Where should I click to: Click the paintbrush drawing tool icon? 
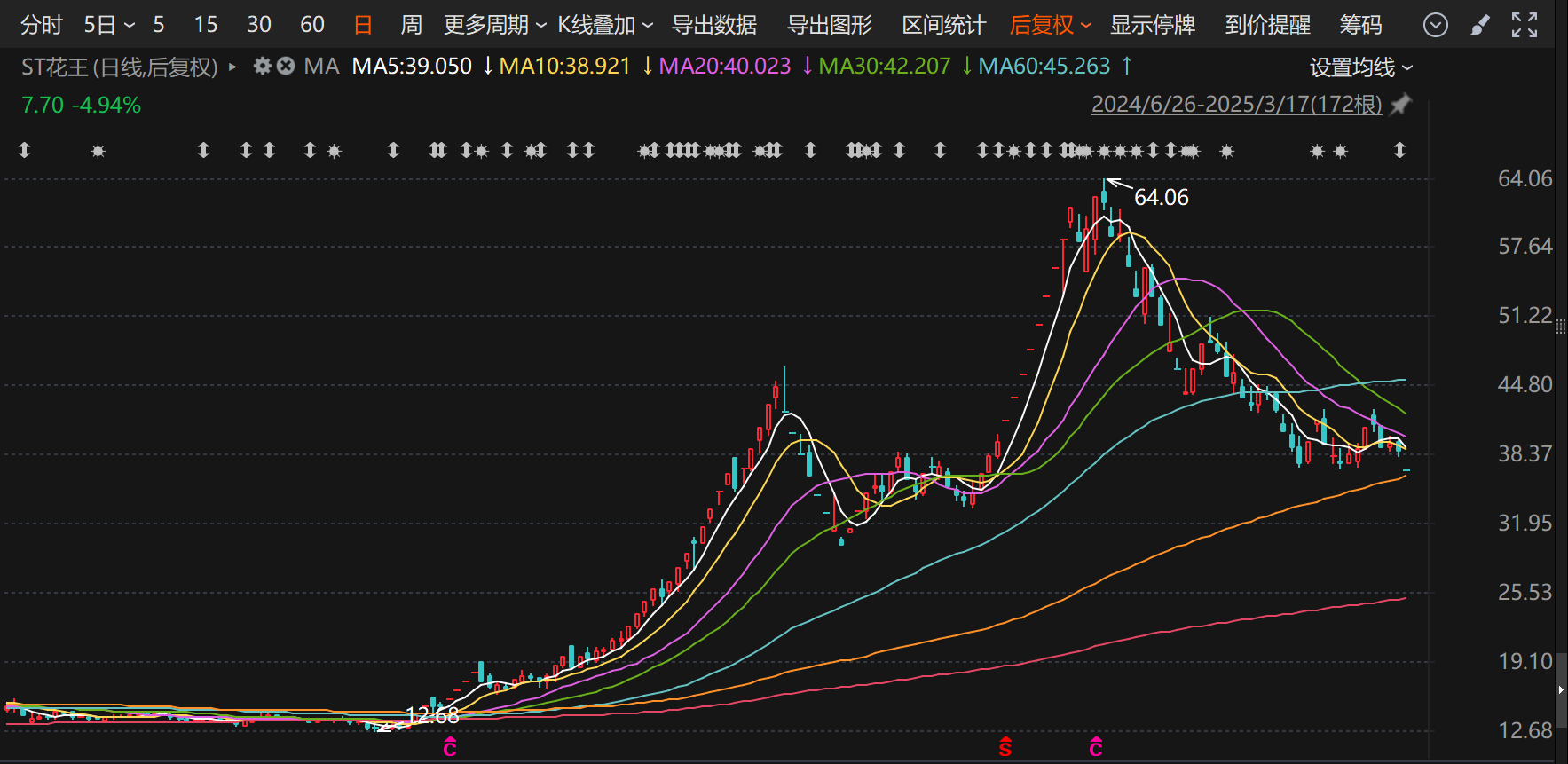[1479, 26]
